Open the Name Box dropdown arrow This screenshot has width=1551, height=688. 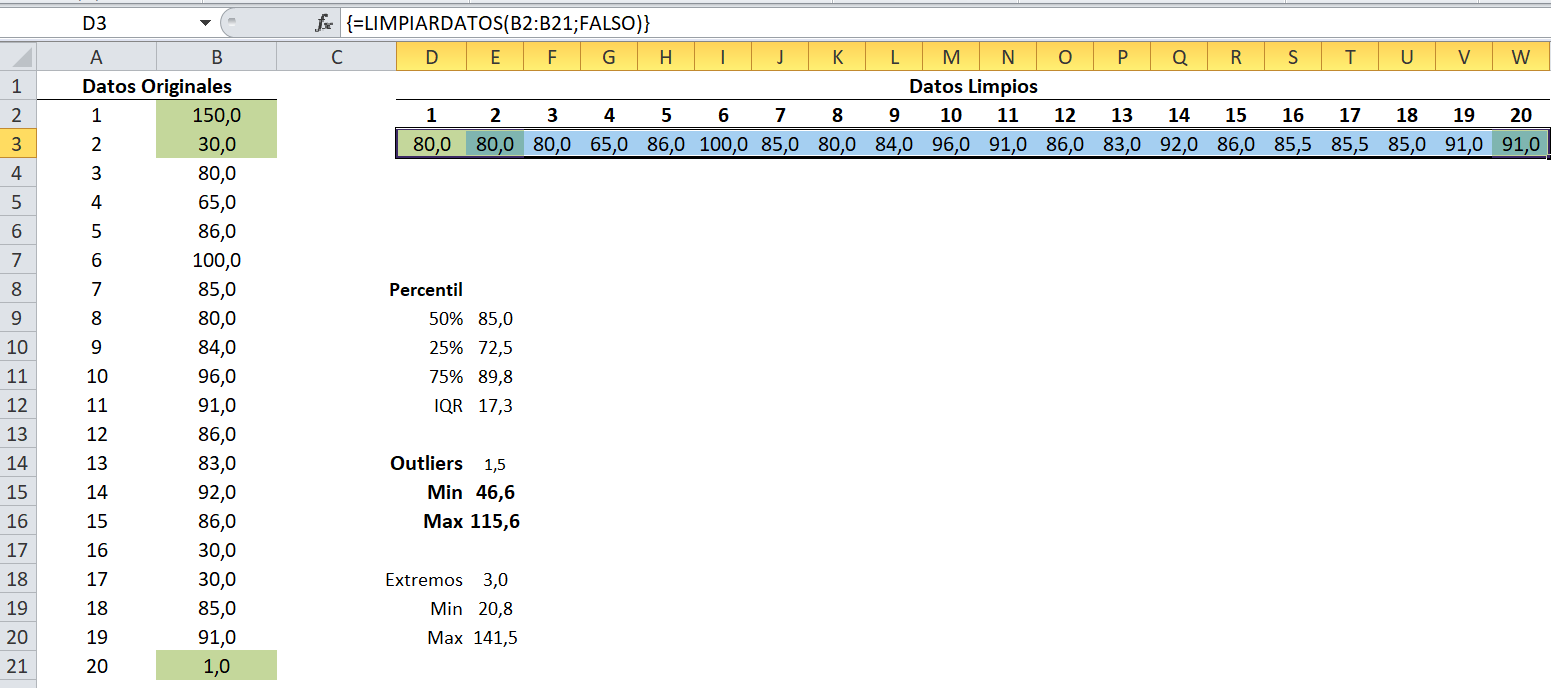pos(205,22)
